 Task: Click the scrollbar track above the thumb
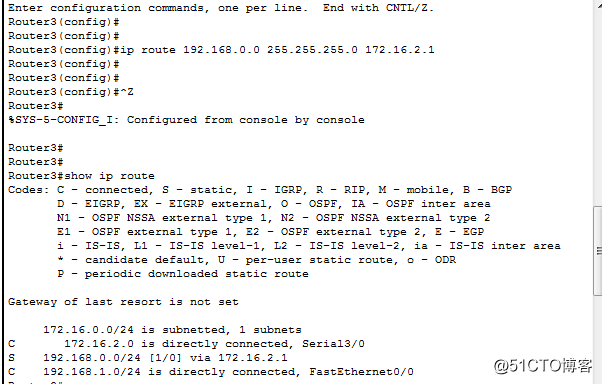point(598,104)
